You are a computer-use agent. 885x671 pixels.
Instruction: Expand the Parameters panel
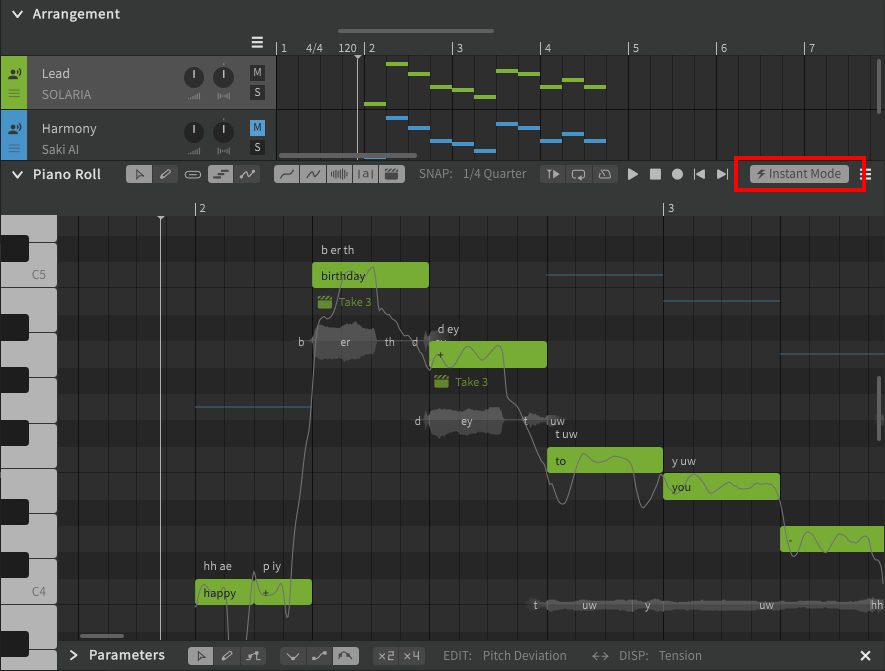click(72, 655)
